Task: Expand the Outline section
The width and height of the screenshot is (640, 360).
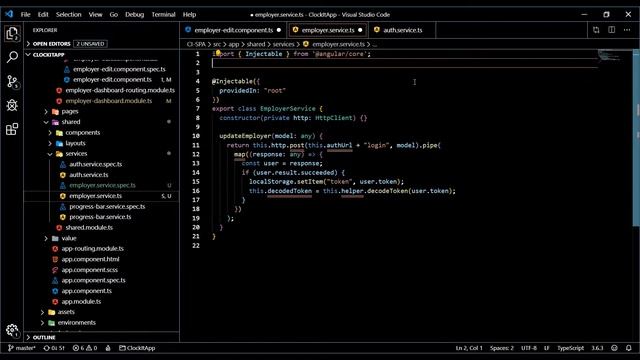Action: (44, 338)
